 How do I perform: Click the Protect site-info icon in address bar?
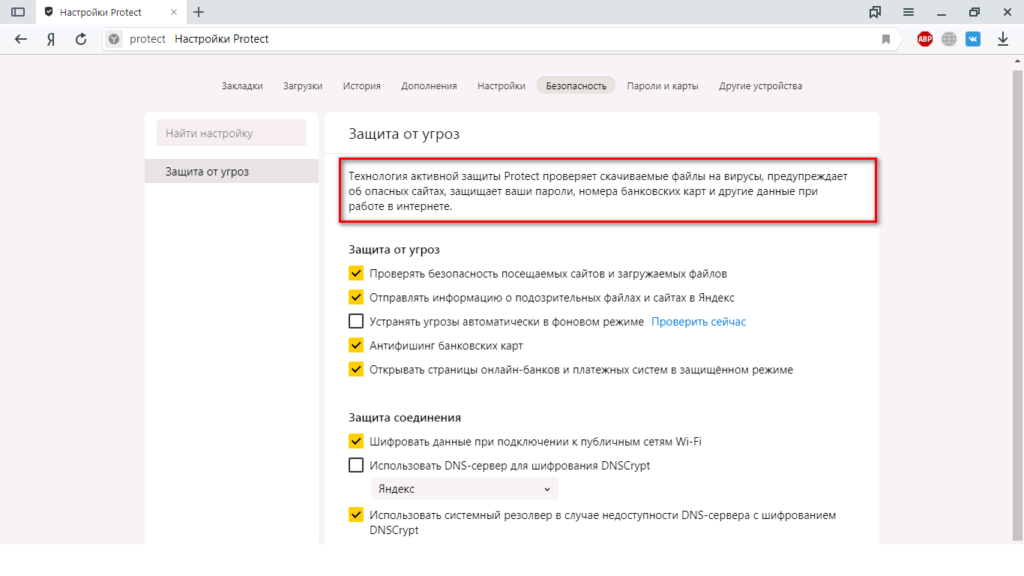click(x=114, y=39)
